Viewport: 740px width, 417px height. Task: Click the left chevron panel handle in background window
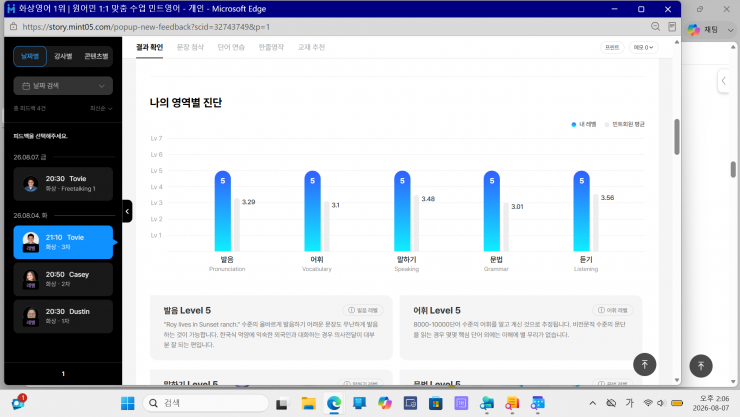723,81
